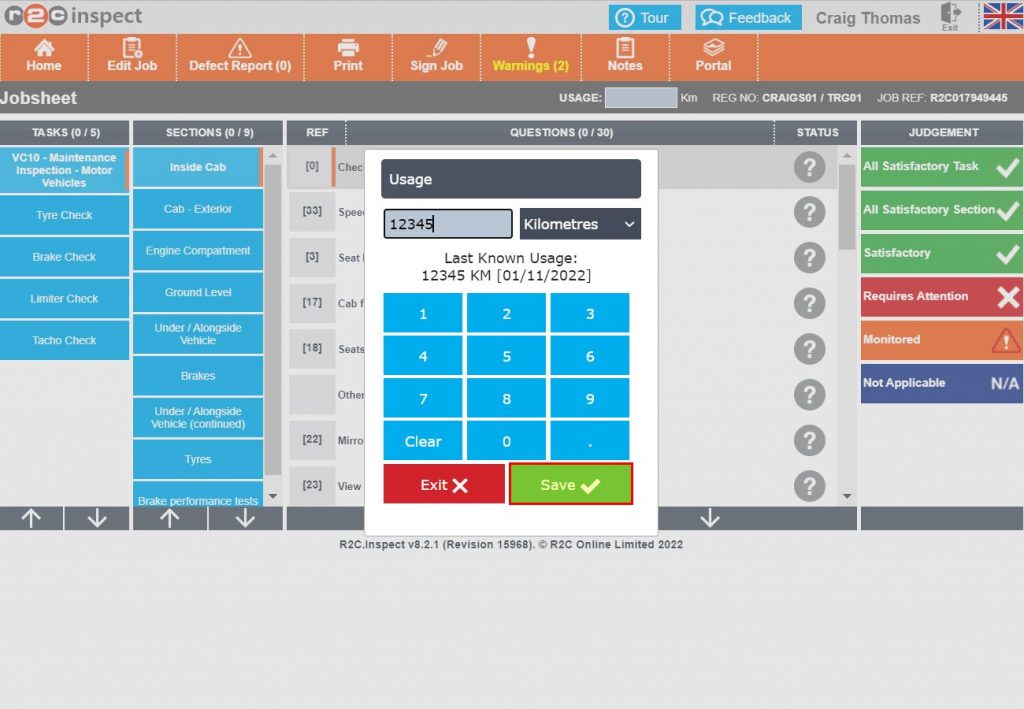Image resolution: width=1024 pixels, height=709 pixels.
Task: Mark judgement as Not Applicable
Action: [940, 383]
